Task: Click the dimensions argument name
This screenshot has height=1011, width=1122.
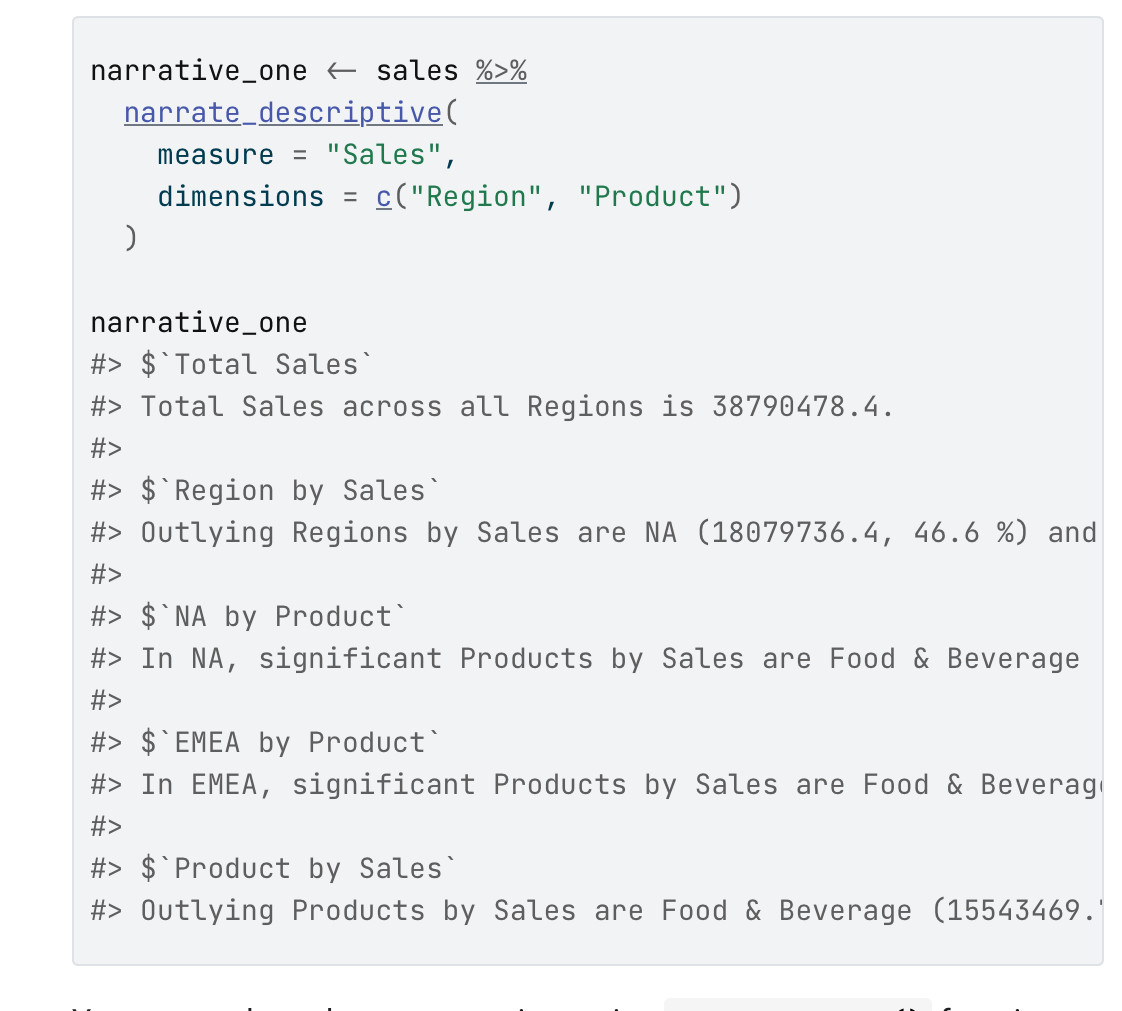Action: [x=241, y=197]
